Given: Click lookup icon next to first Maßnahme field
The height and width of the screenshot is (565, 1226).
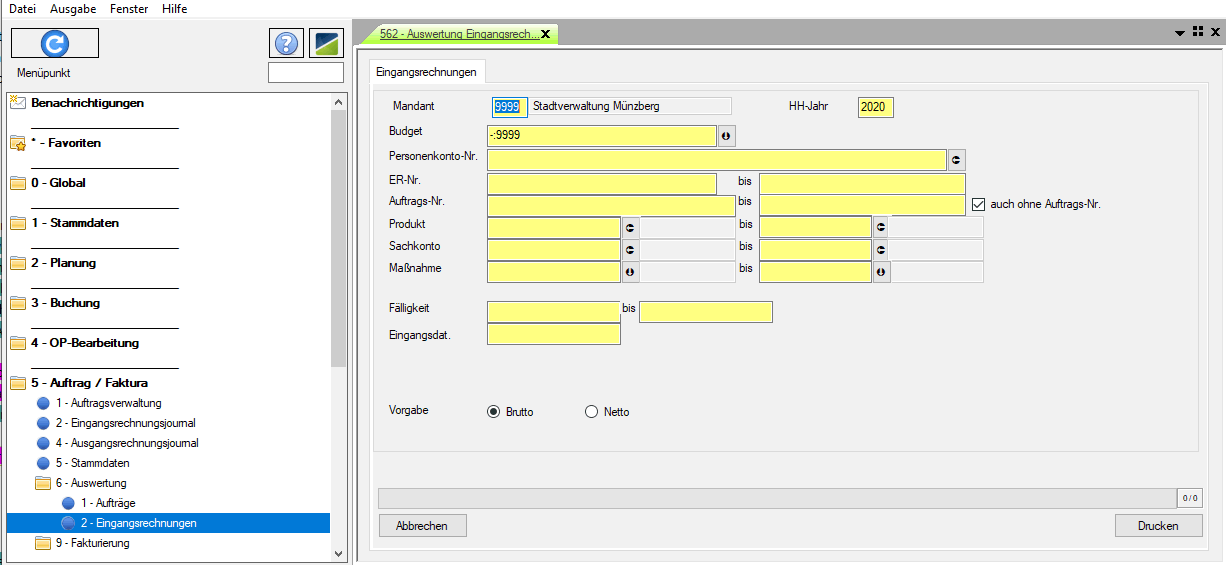Looking at the screenshot, I should coord(630,271).
